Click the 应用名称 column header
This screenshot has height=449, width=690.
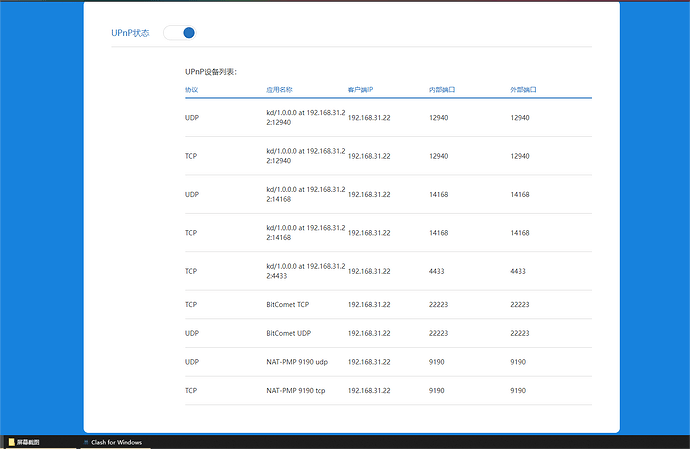click(279, 90)
